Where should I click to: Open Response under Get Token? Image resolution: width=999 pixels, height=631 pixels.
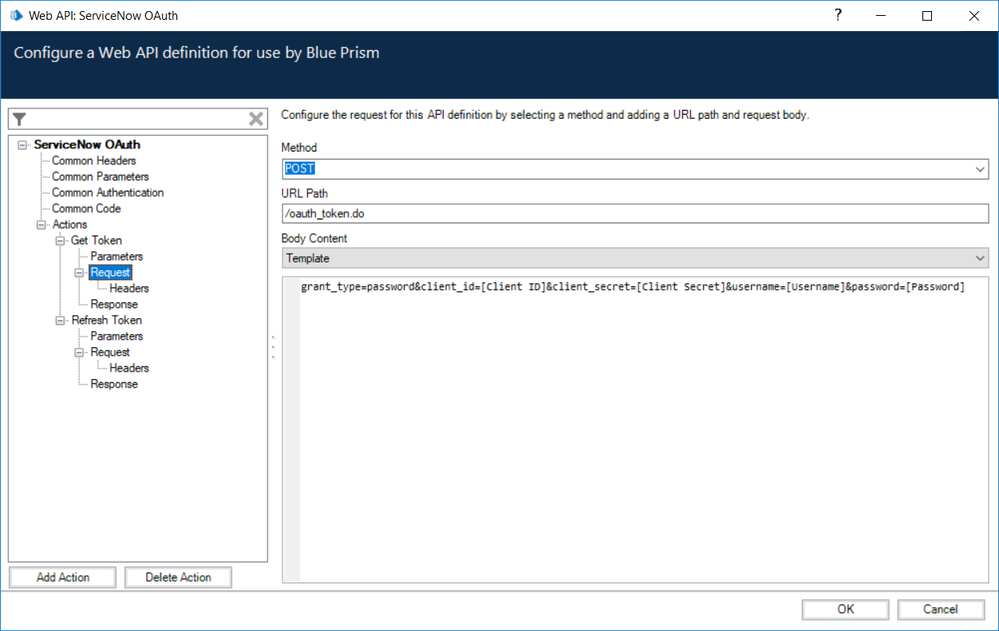coord(114,304)
